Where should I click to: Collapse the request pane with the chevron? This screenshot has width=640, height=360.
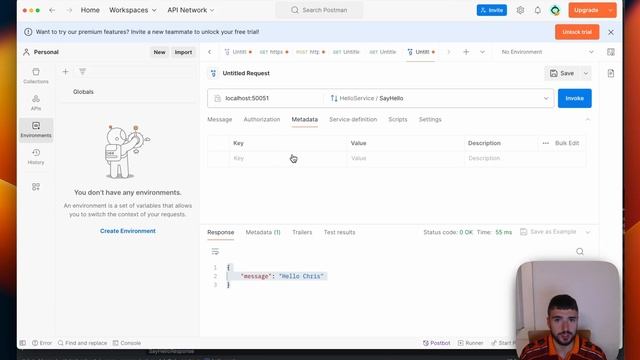(x=587, y=120)
